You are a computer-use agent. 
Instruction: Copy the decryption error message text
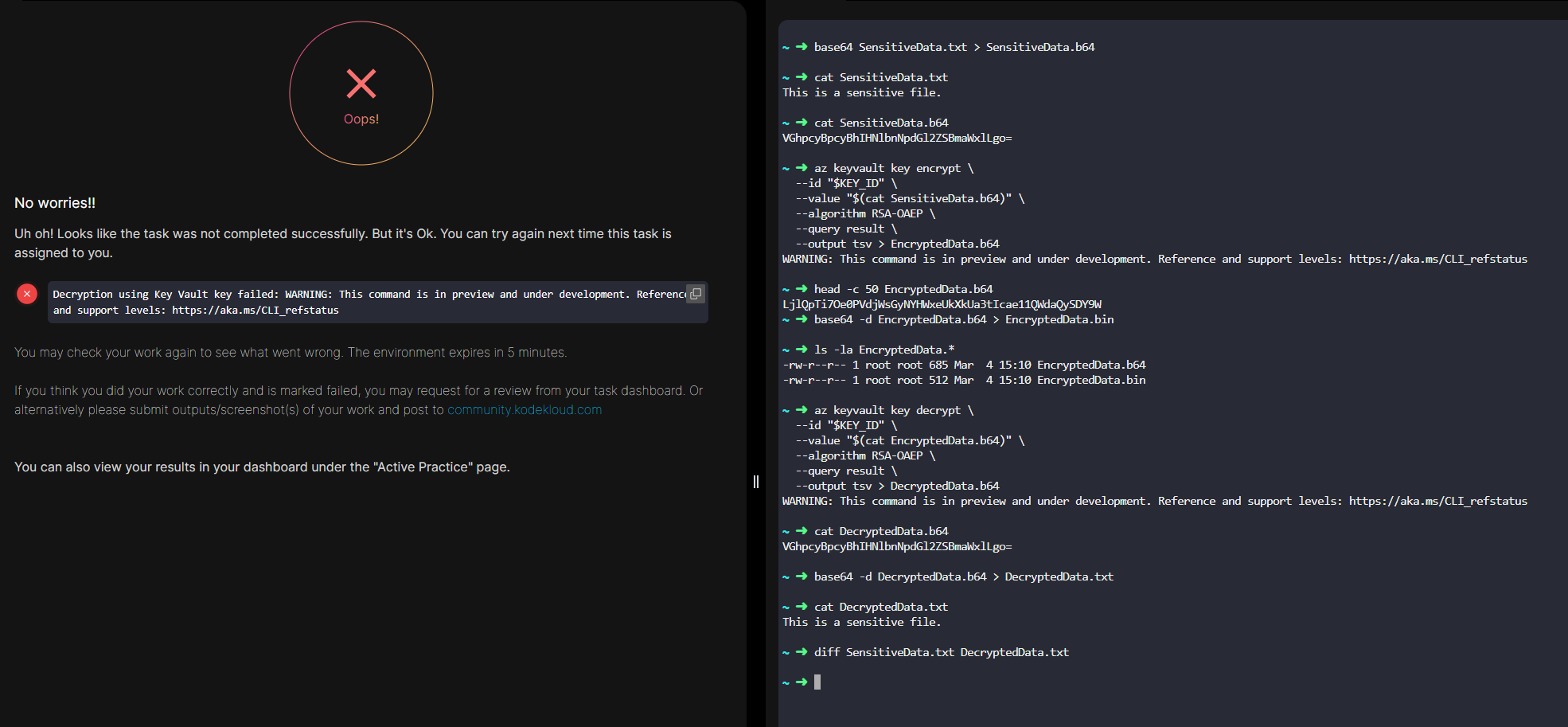click(696, 294)
